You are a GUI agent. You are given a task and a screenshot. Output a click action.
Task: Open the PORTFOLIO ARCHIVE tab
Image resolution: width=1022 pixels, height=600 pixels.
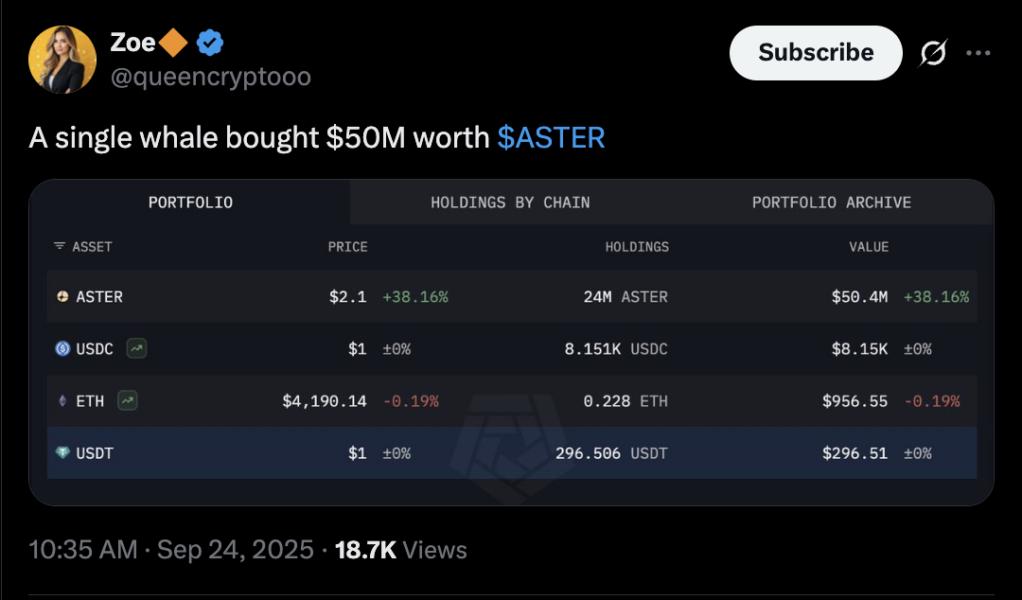click(831, 202)
